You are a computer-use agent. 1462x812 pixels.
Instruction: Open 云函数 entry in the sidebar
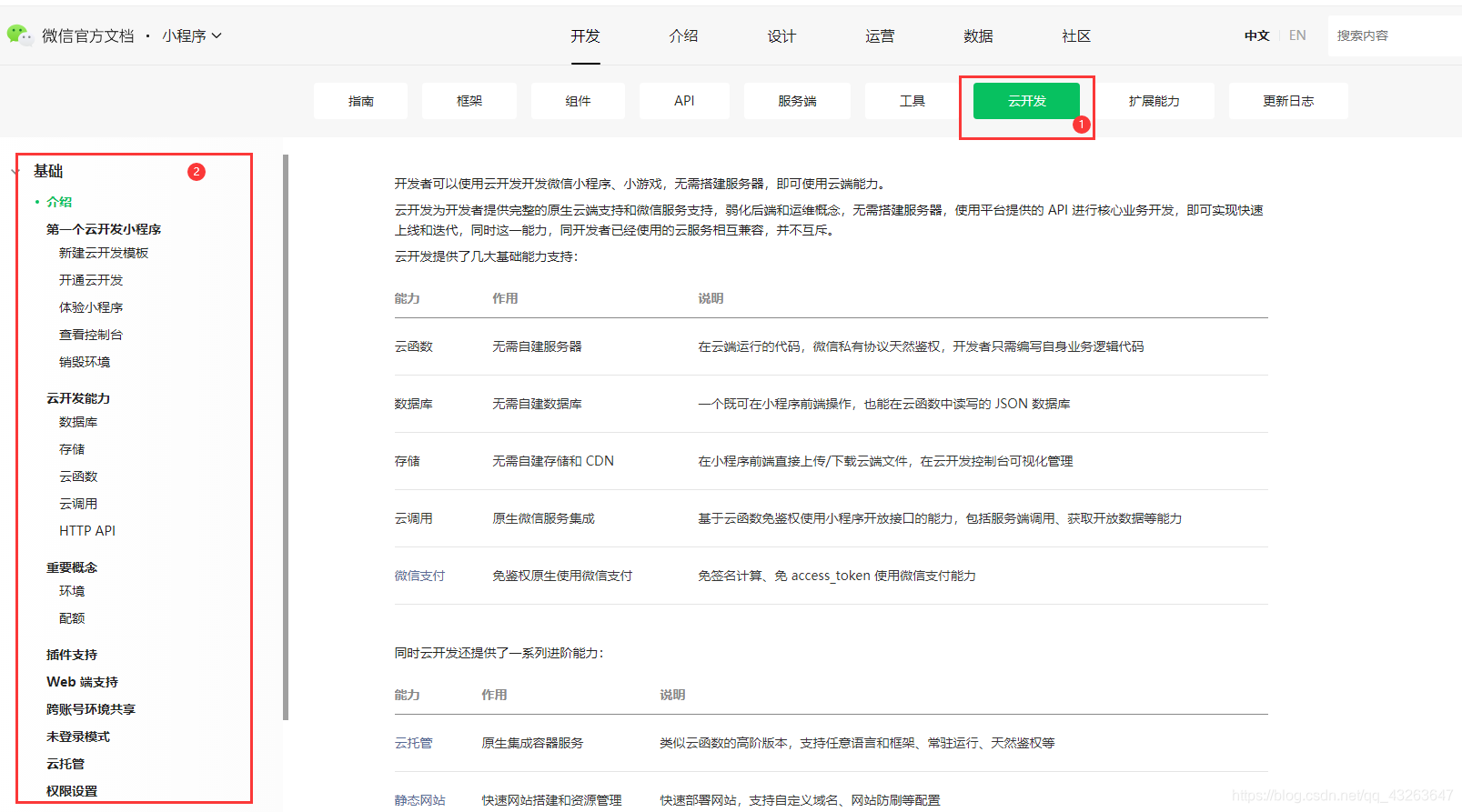78,476
